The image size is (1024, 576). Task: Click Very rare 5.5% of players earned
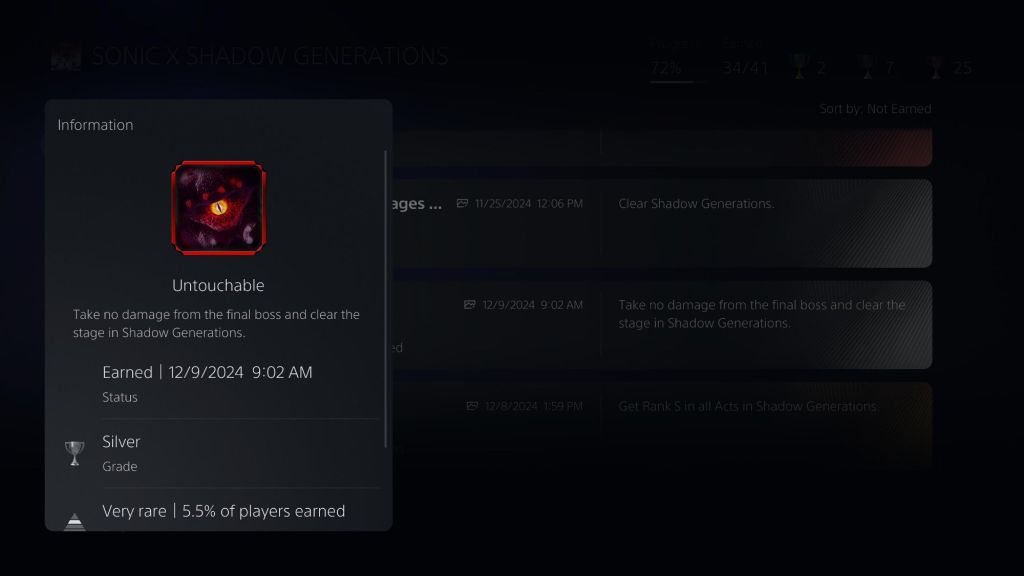pyautogui.click(x=223, y=511)
